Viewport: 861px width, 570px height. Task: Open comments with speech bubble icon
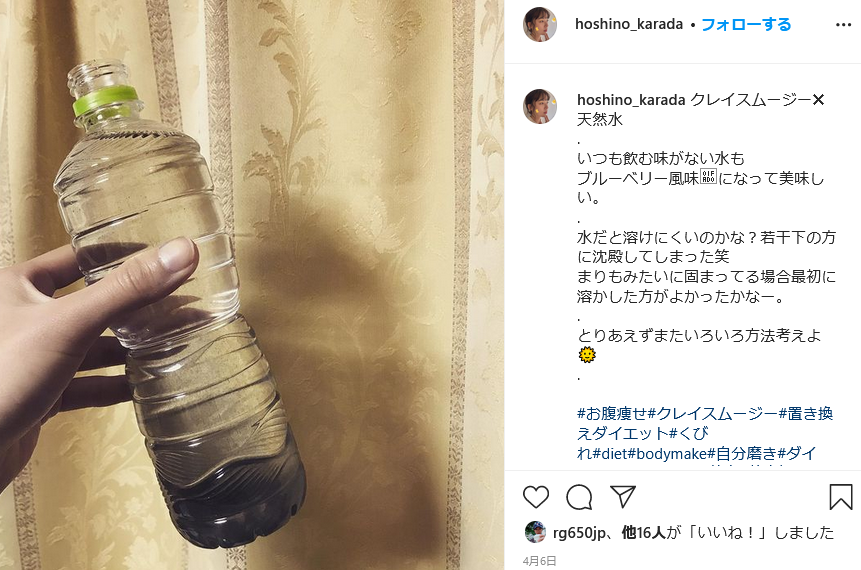click(579, 497)
